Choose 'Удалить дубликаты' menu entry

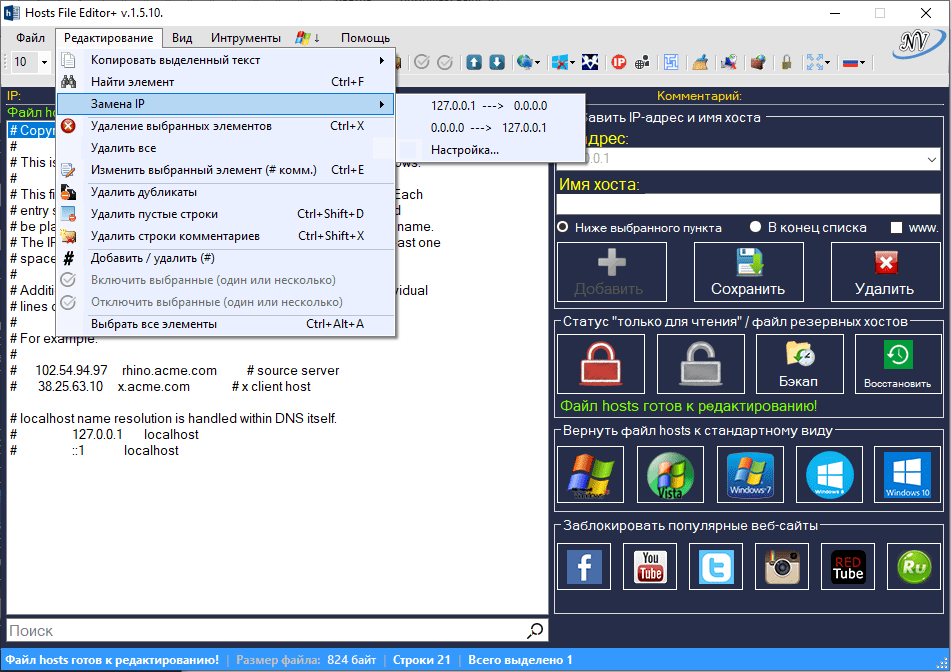coord(226,192)
